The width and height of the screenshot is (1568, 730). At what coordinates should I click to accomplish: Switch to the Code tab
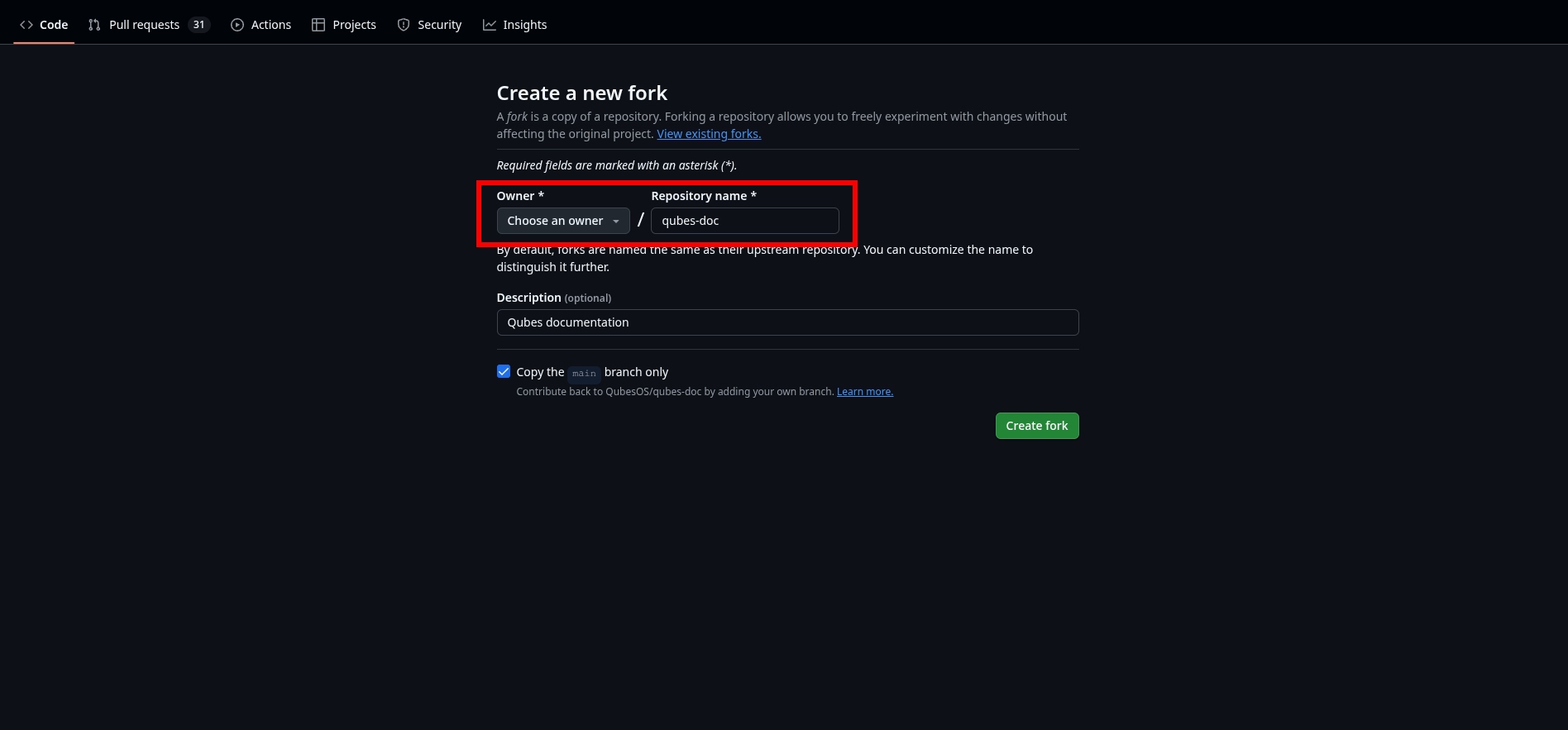tap(53, 25)
